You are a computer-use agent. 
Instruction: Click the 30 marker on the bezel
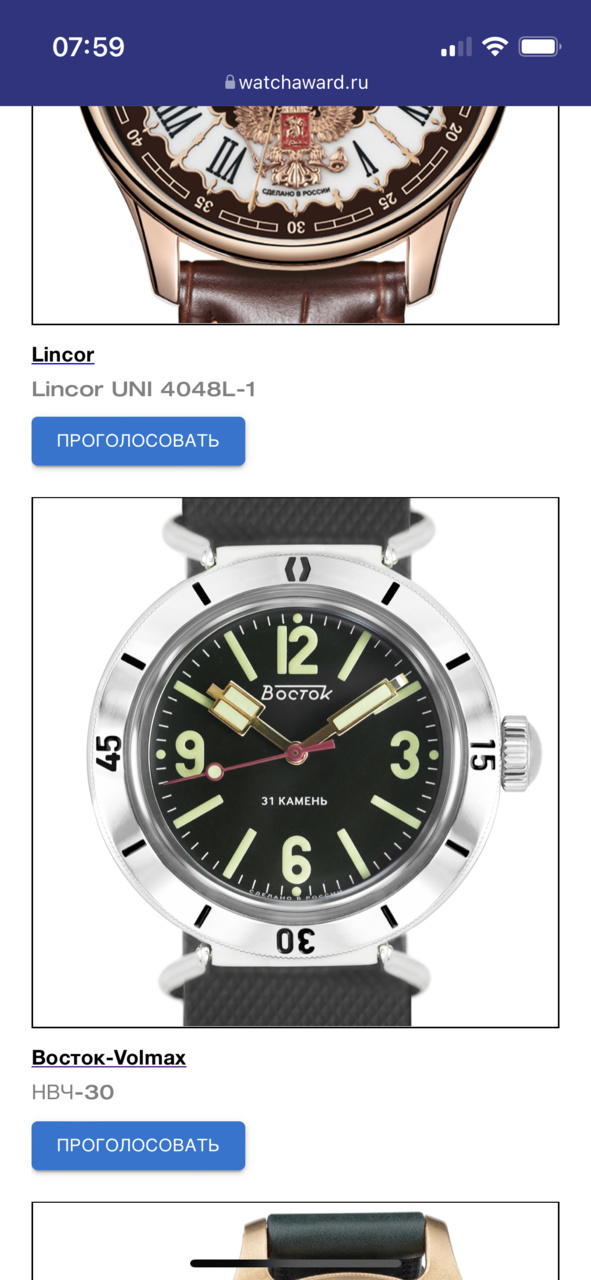click(296, 940)
